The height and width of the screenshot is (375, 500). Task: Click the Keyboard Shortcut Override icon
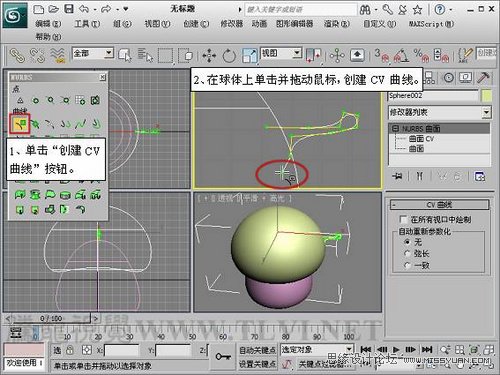click(357, 55)
